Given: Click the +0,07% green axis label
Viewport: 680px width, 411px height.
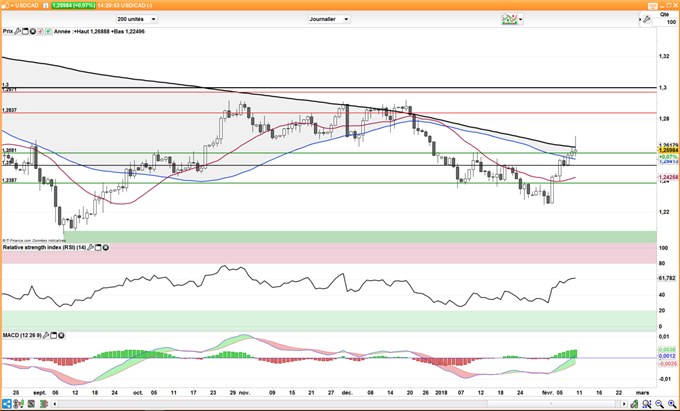Looking at the screenshot, I should coord(668,157).
